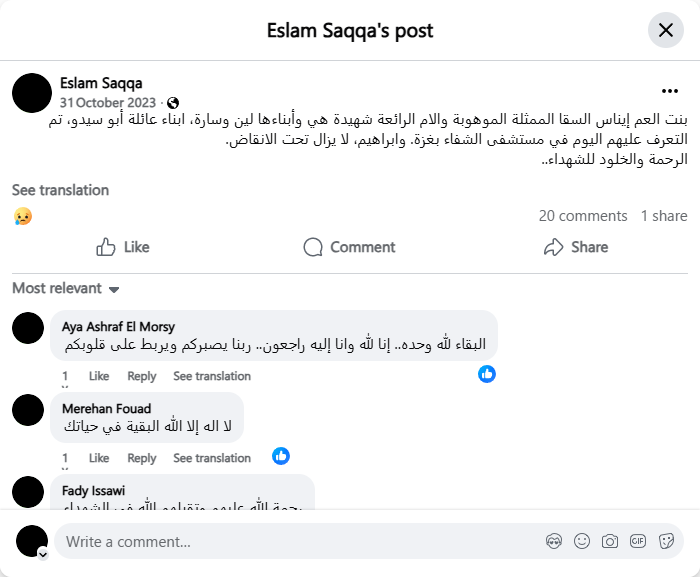The image size is (700, 577).
Task: Click the Comment button under the post
Action: pyautogui.click(x=349, y=247)
